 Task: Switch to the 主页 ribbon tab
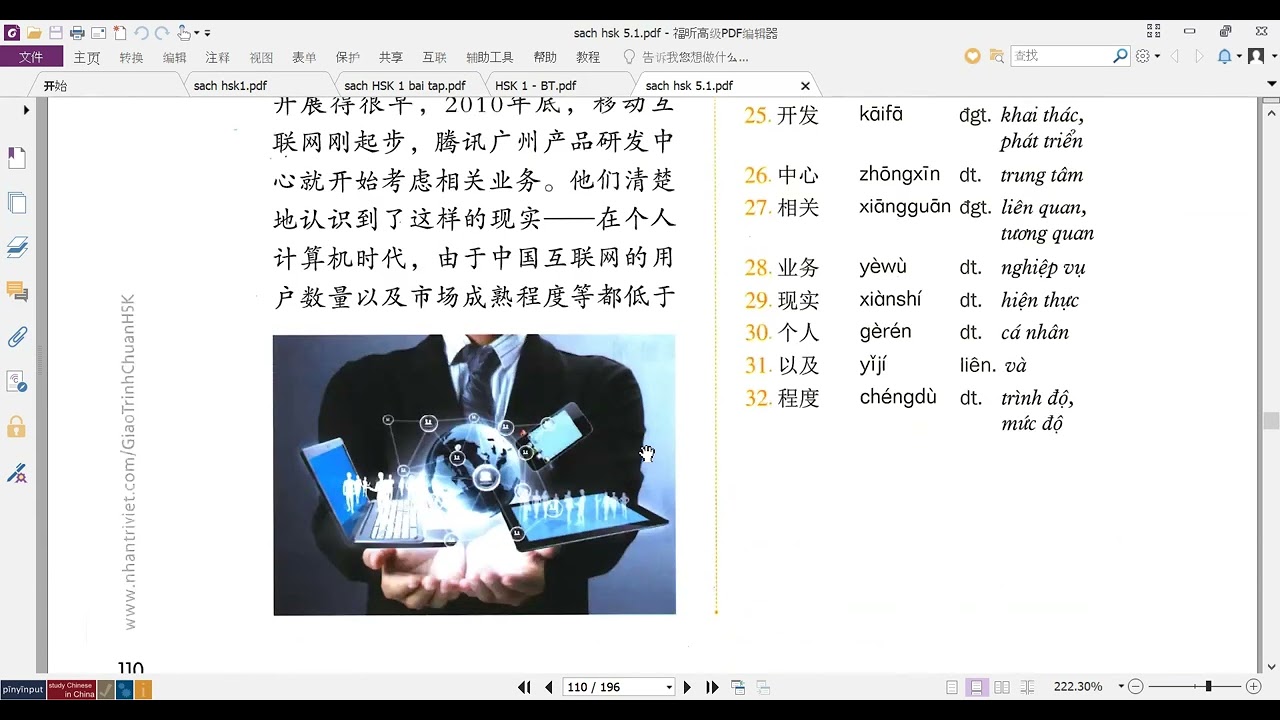[87, 57]
